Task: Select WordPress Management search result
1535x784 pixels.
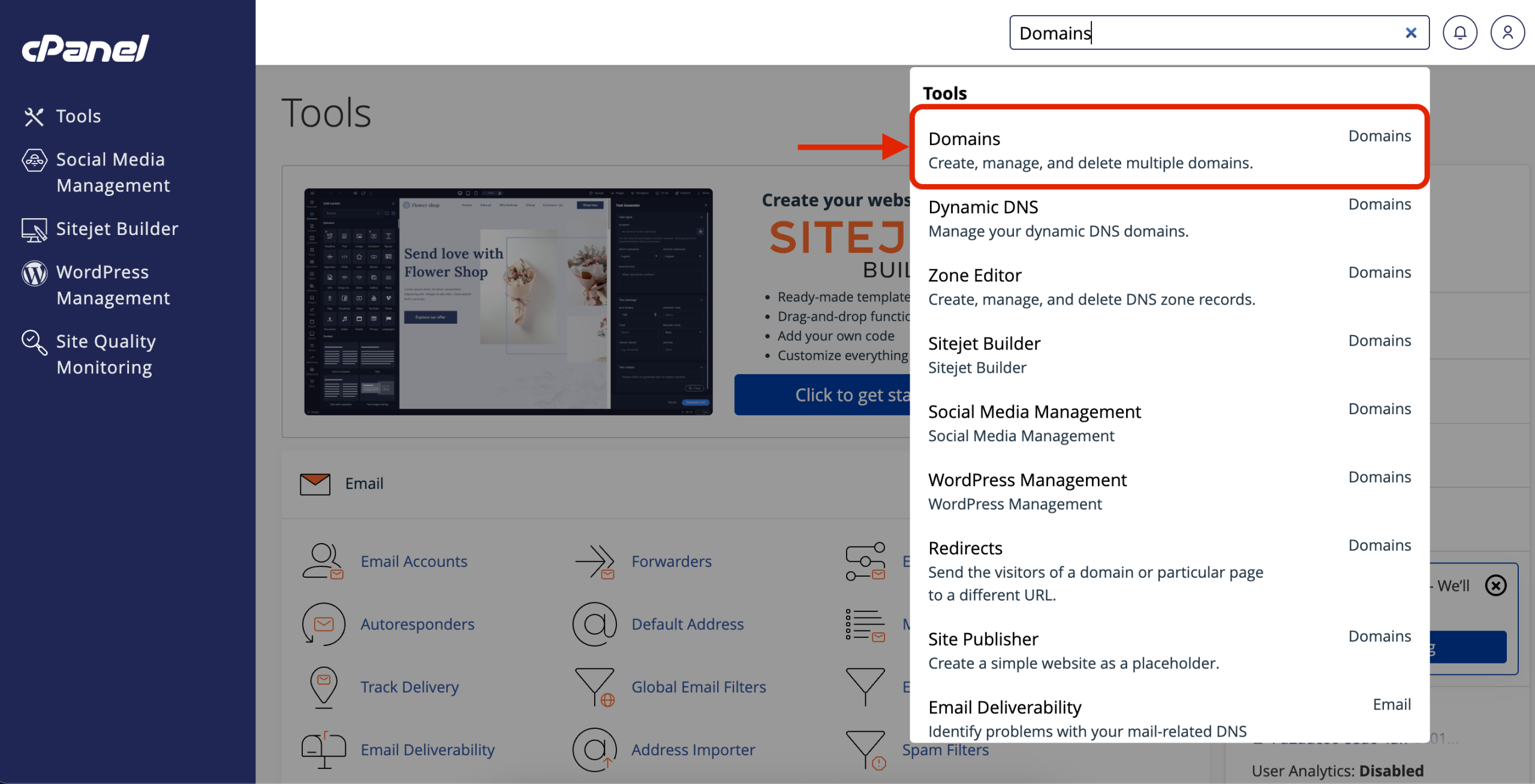Action: coord(1169,491)
